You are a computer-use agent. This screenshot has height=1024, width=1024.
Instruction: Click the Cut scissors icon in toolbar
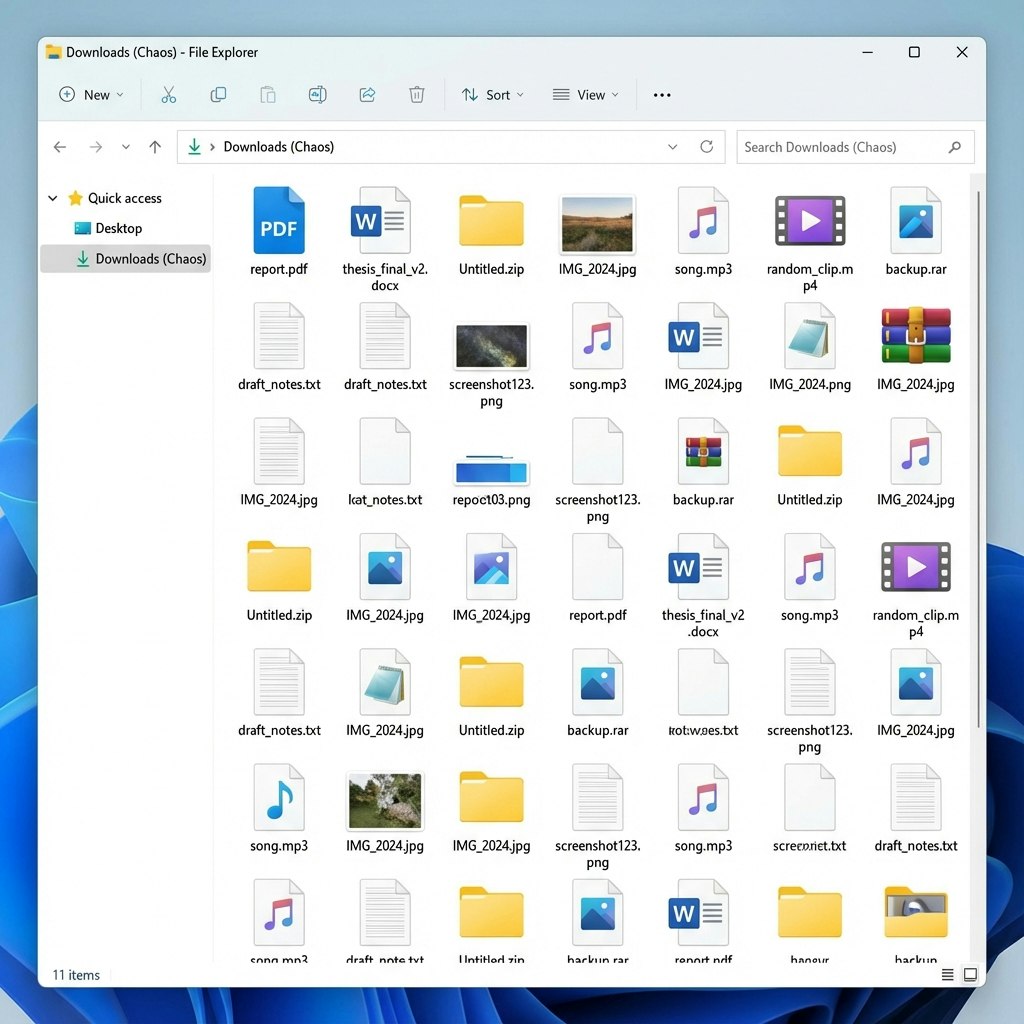point(168,95)
